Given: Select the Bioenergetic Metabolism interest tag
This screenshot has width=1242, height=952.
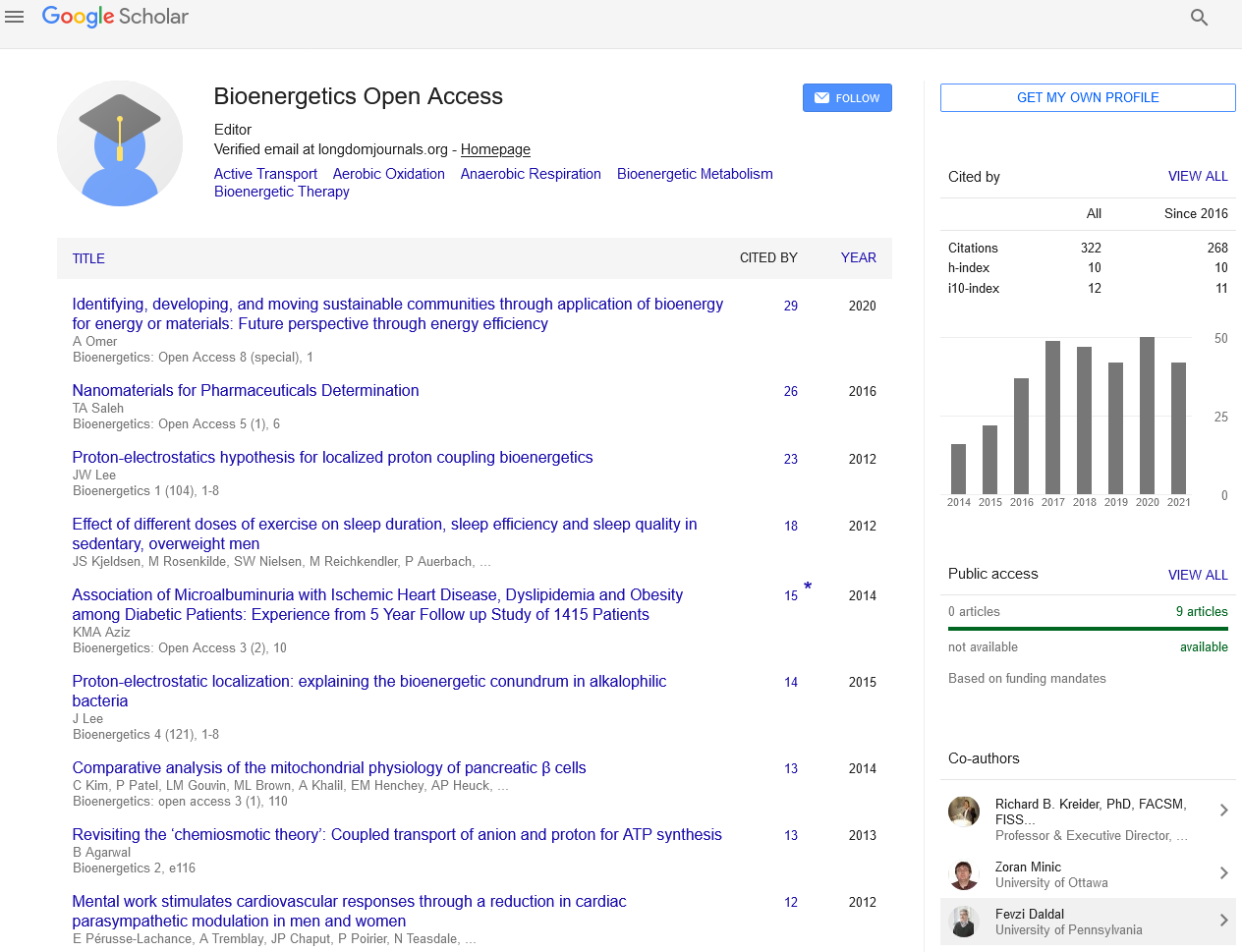Looking at the screenshot, I should point(695,174).
